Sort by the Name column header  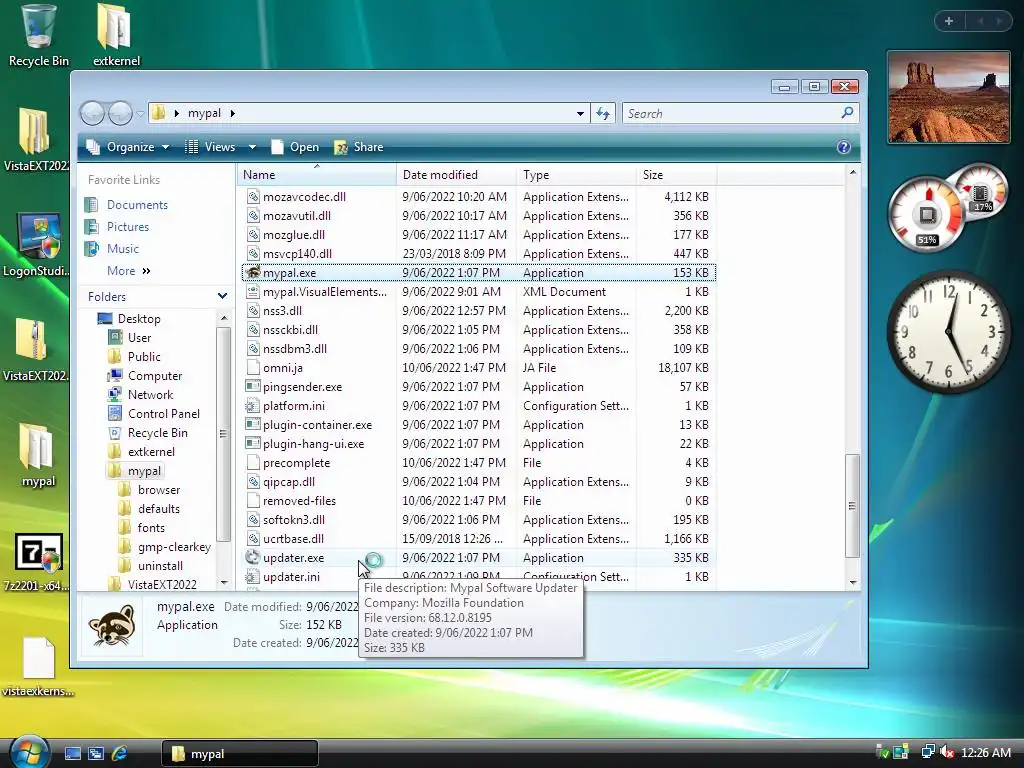pyautogui.click(x=316, y=174)
